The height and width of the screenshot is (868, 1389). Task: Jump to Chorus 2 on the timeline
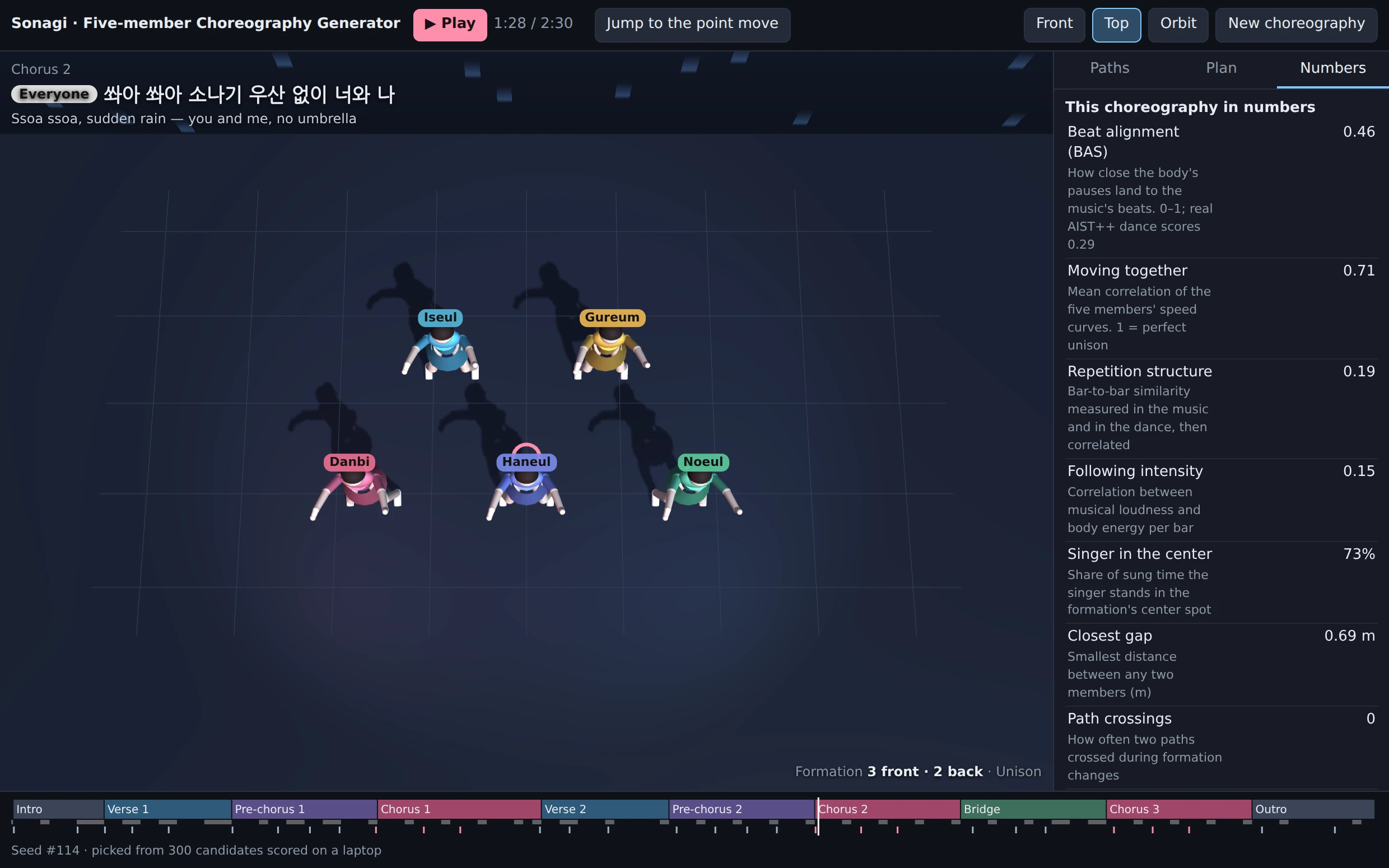(887, 809)
